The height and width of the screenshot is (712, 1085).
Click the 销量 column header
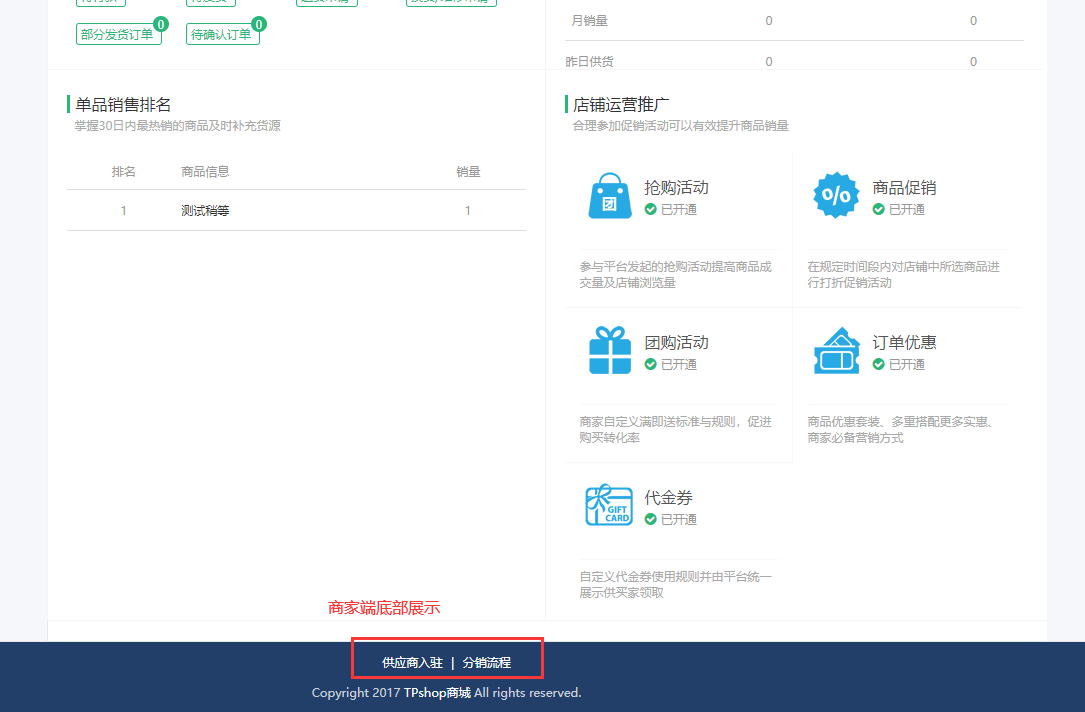click(468, 172)
